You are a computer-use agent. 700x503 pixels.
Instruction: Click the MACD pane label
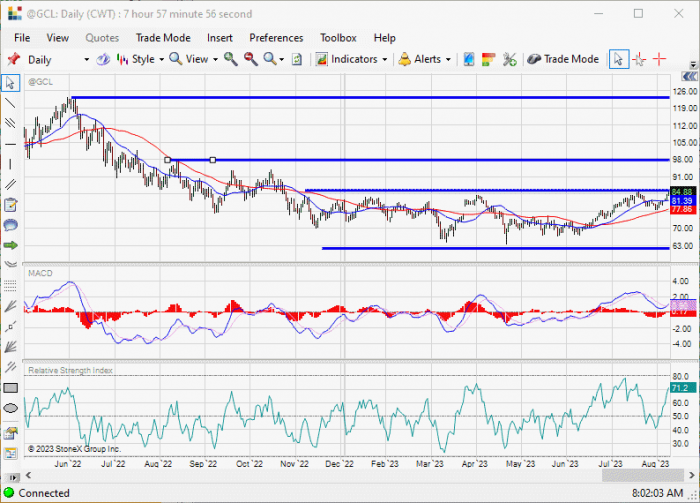click(40, 273)
